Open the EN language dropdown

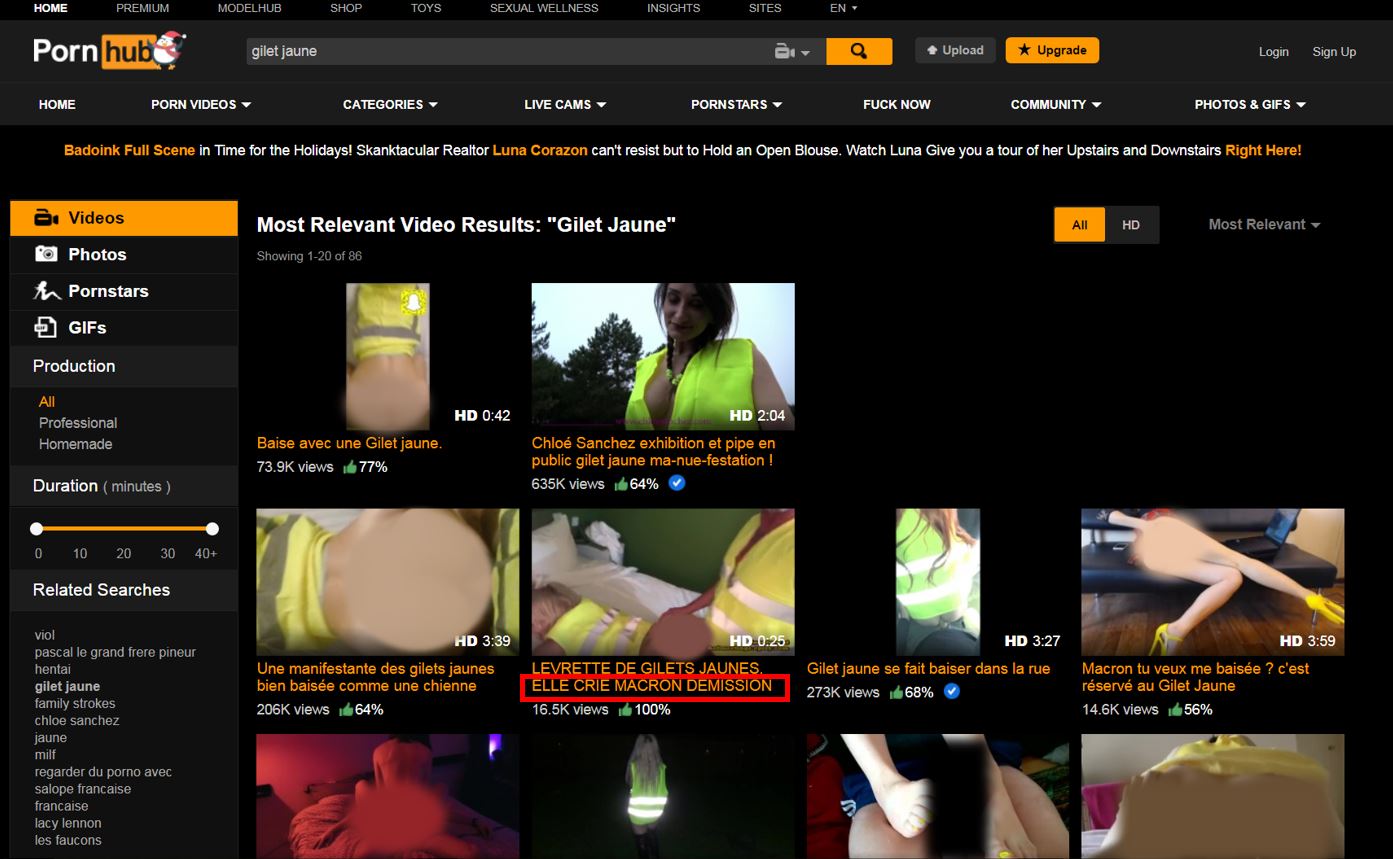pos(843,8)
